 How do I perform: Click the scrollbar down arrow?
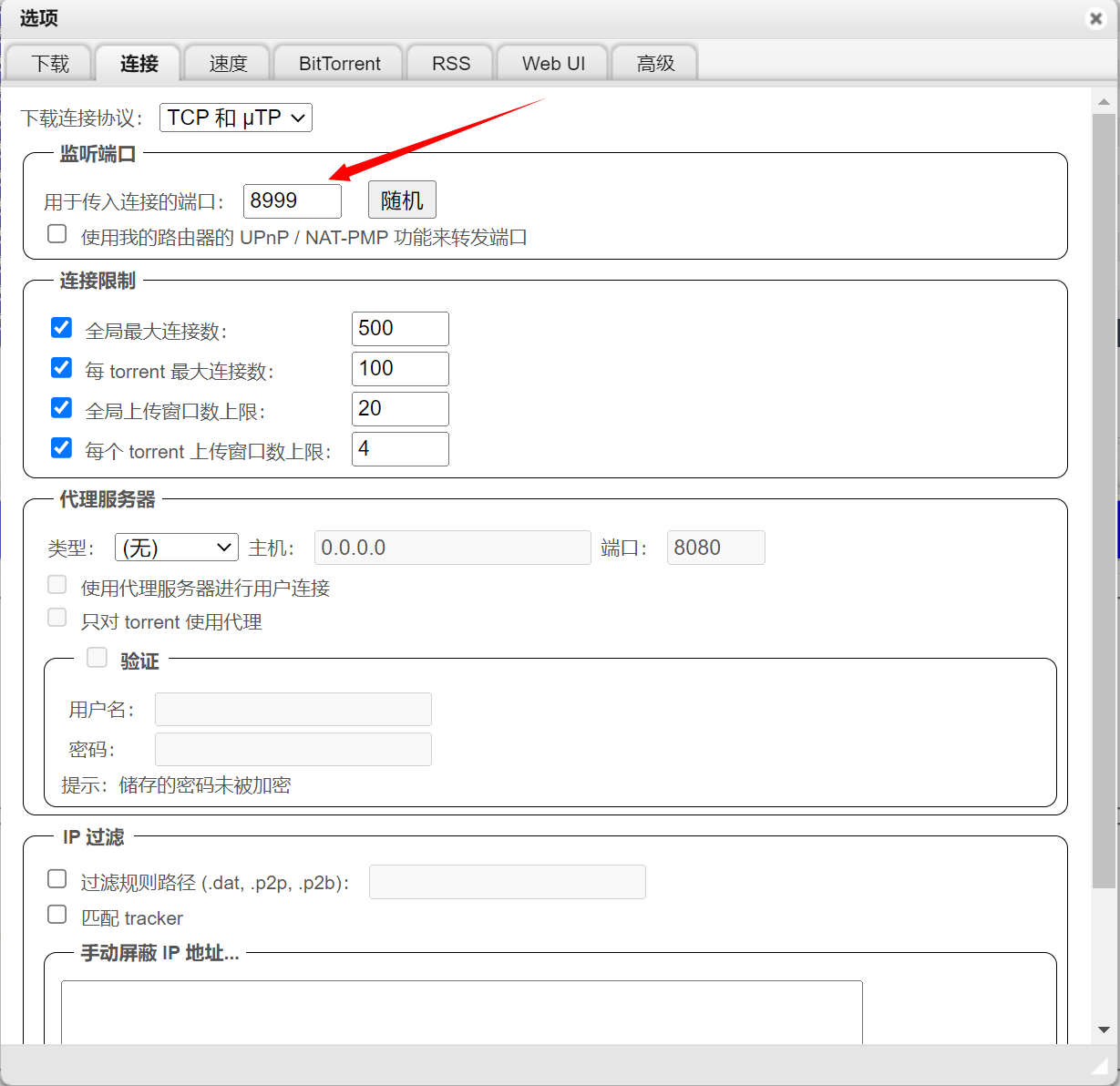point(1104,1030)
